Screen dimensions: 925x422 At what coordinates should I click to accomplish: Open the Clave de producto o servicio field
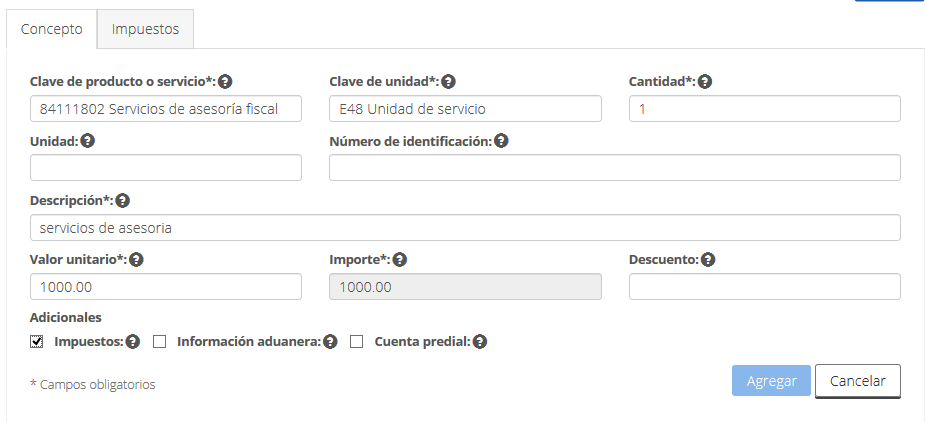[x=166, y=109]
